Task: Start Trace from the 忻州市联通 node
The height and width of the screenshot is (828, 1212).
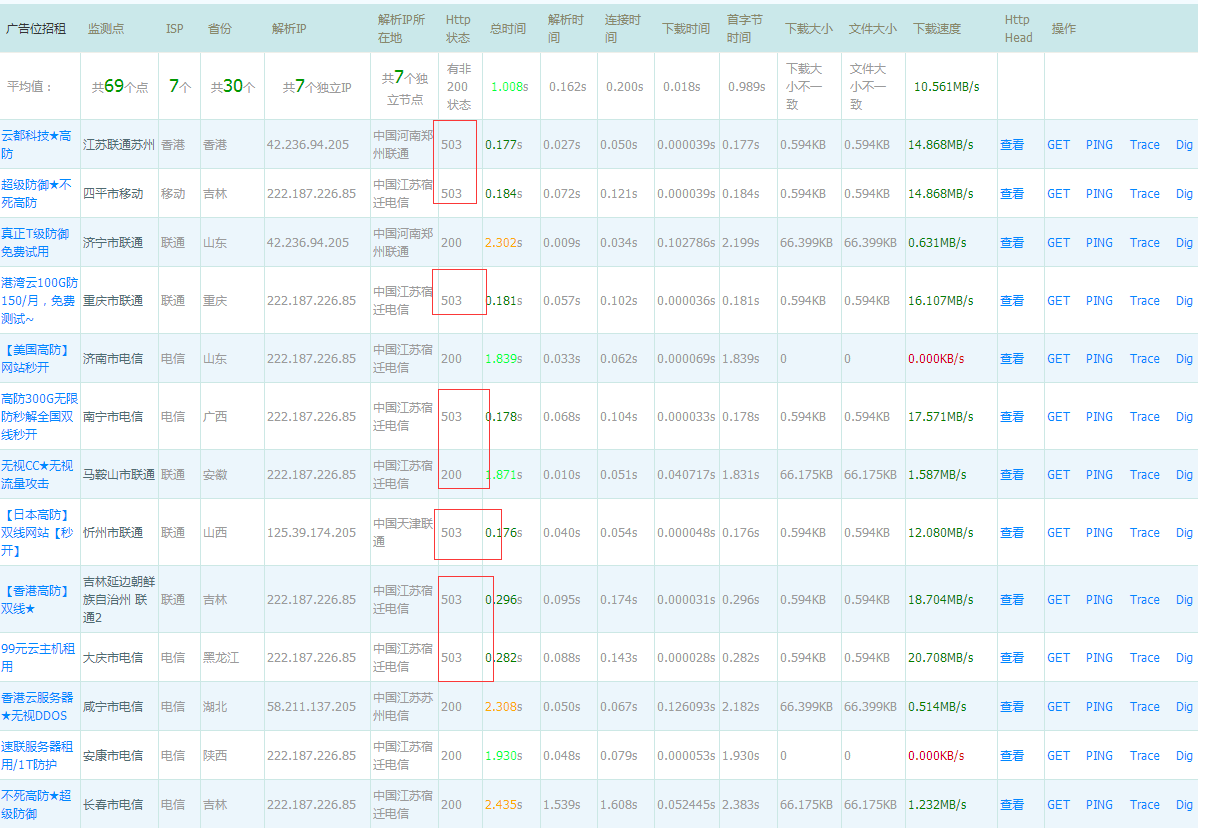Action: (x=1144, y=533)
